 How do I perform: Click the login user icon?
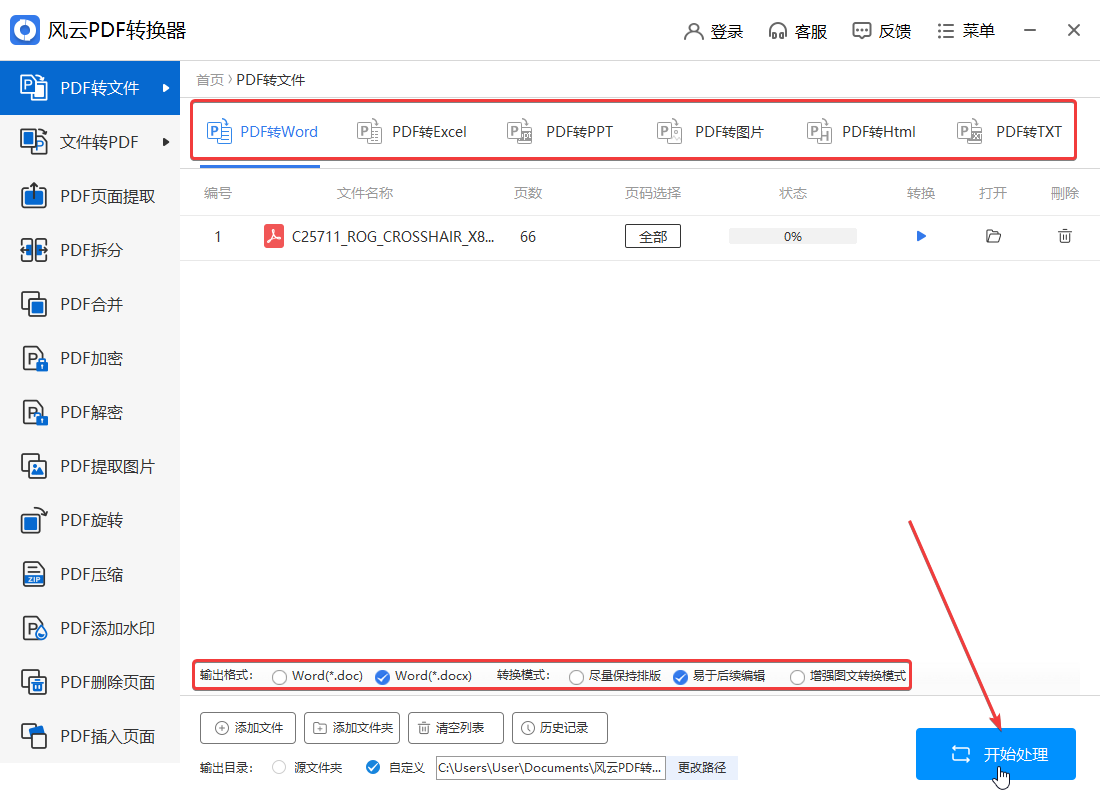point(693,32)
